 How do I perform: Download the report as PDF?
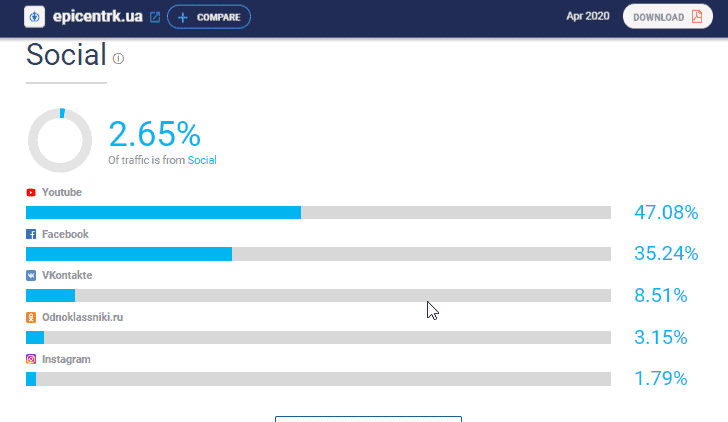tap(668, 17)
